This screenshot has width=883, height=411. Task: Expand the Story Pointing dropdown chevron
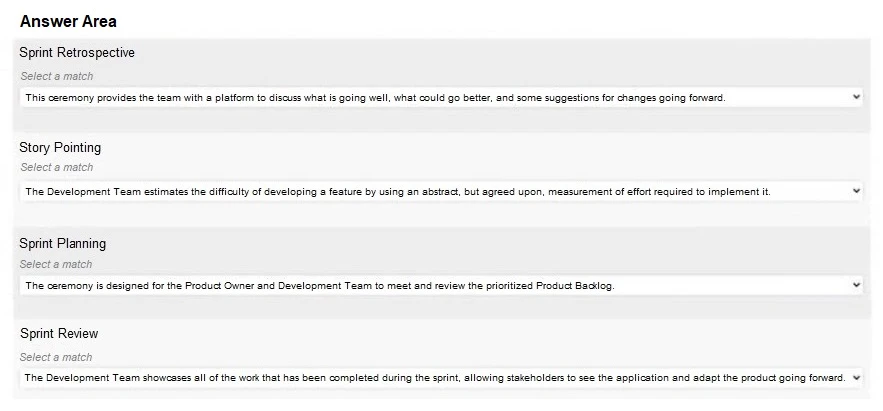[x=856, y=190]
